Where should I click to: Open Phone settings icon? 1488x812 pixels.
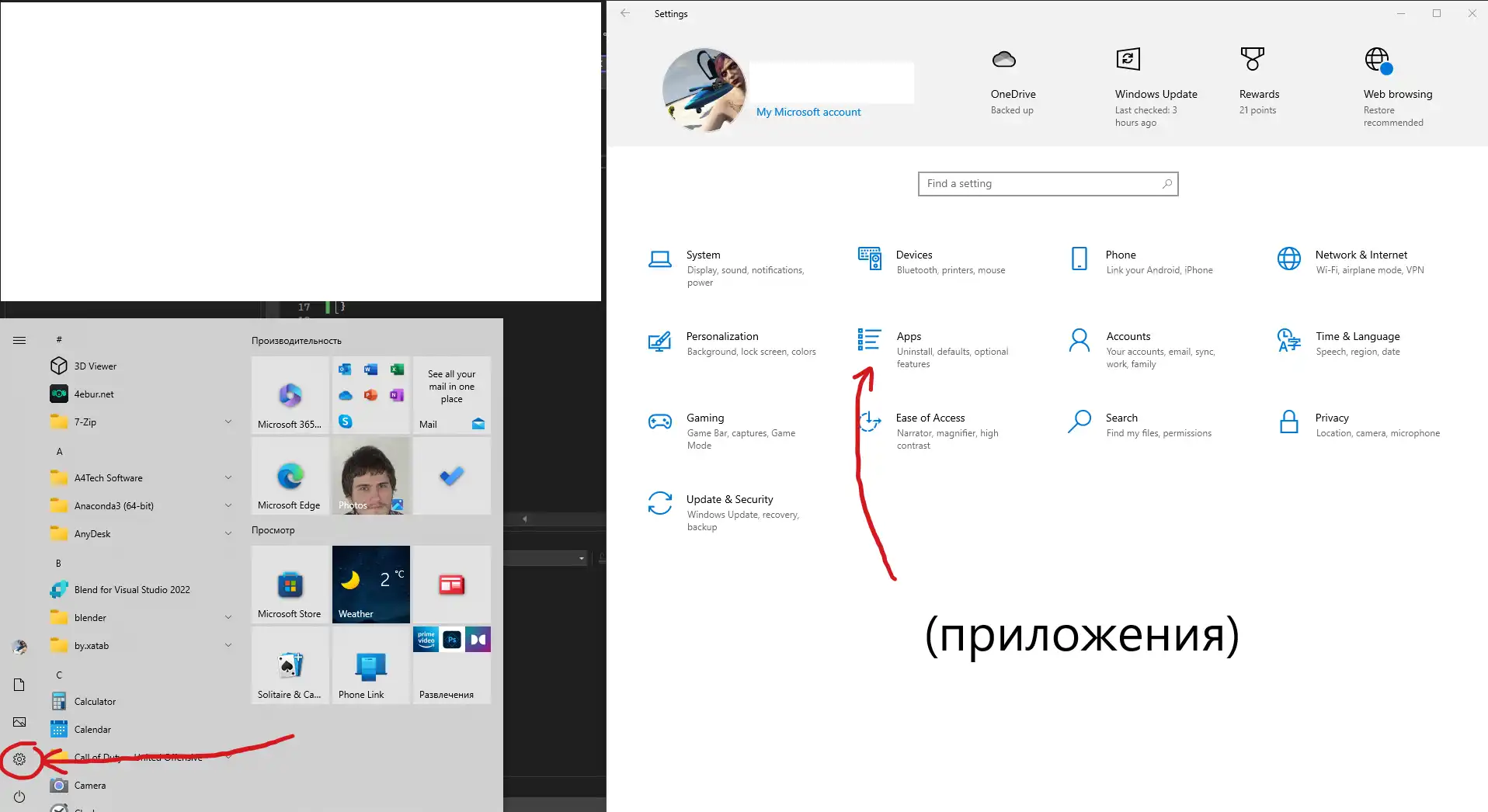point(1079,259)
